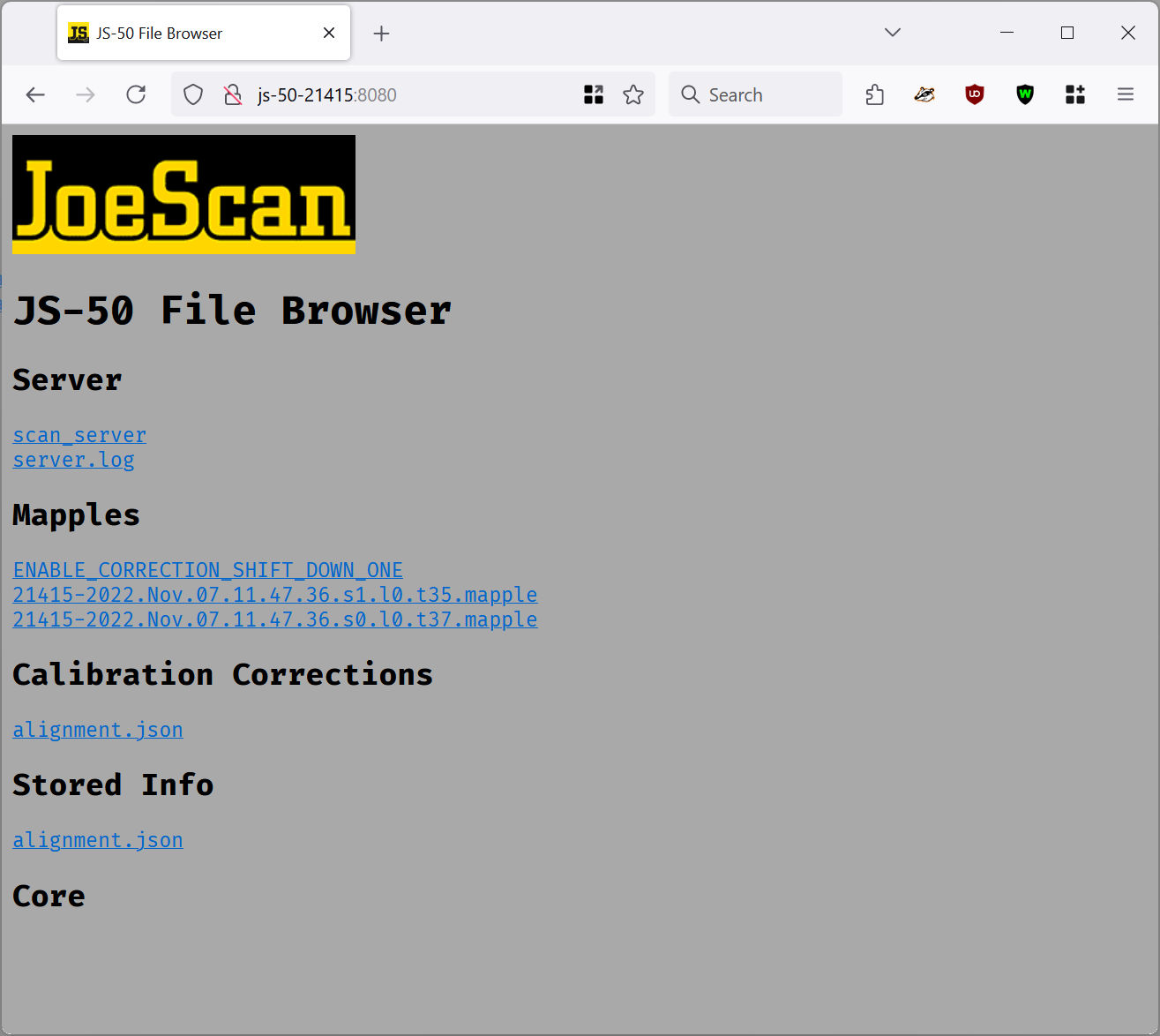The image size is (1160, 1036).
Task: Click the insecure connection padlock icon
Action: [233, 94]
